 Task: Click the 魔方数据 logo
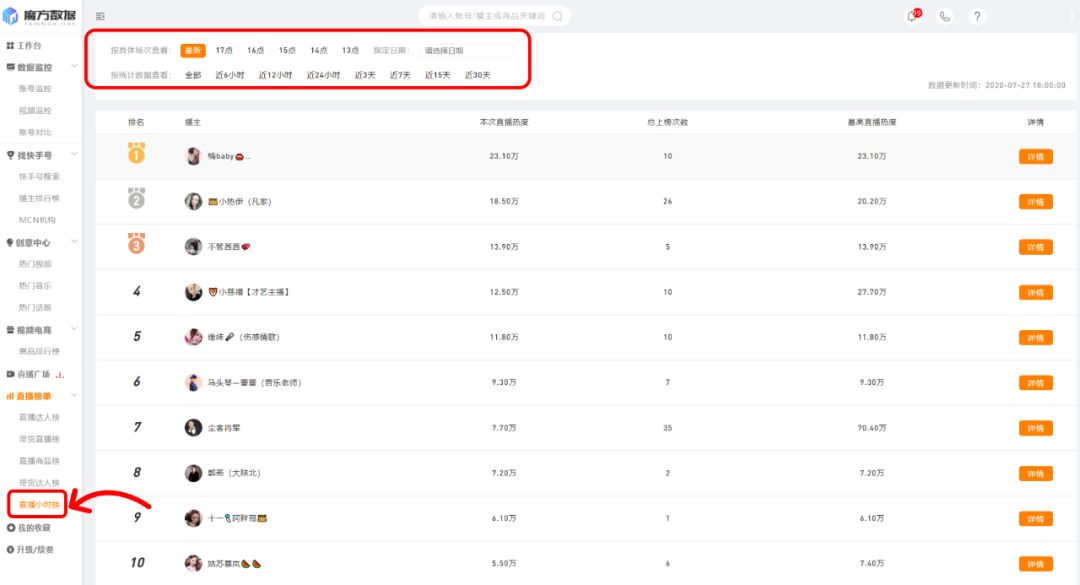pyautogui.click(x=40, y=15)
